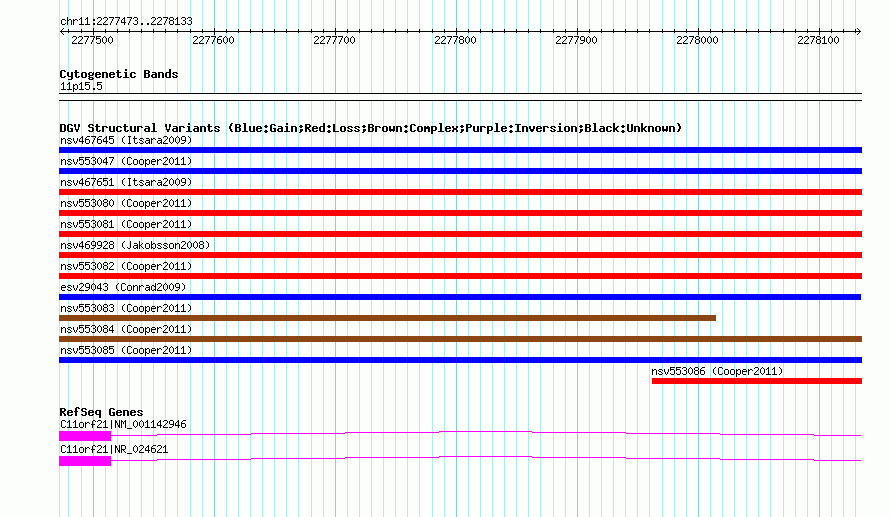
Task: Click the C11orf21|NM_001142946 gene label
Action: tap(123, 424)
